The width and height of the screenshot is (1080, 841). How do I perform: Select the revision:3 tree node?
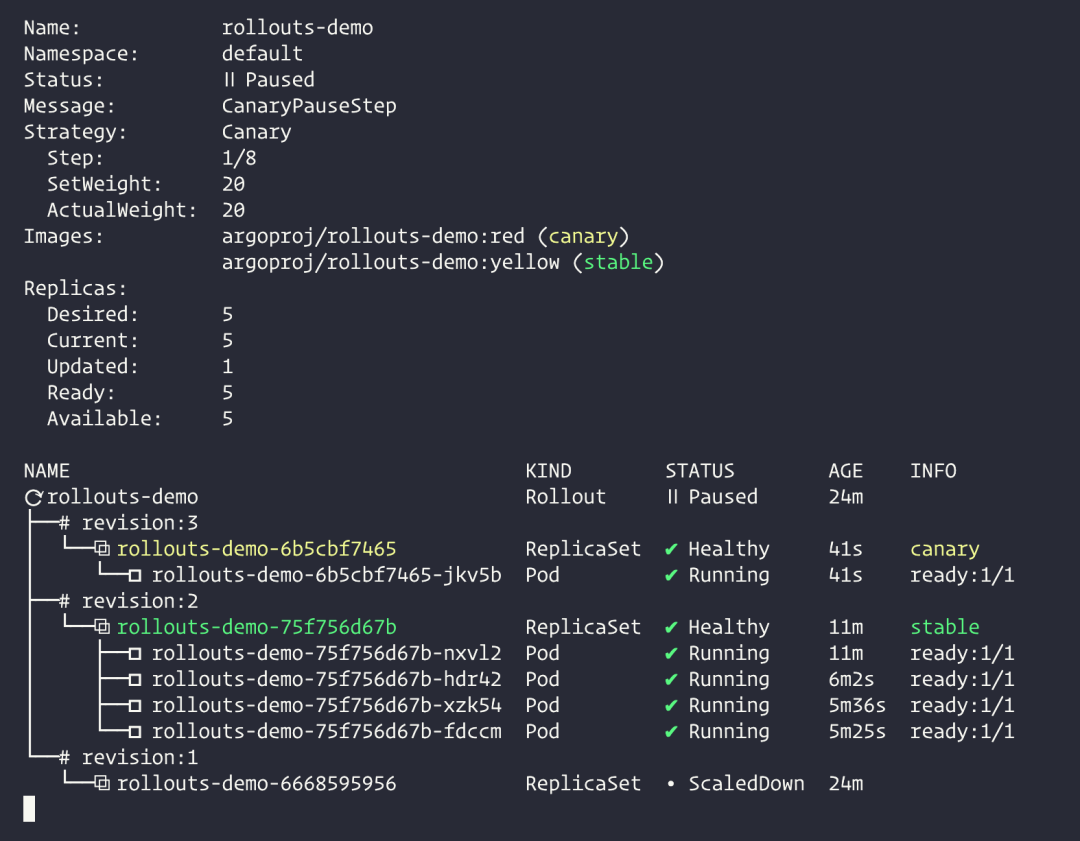[128, 523]
